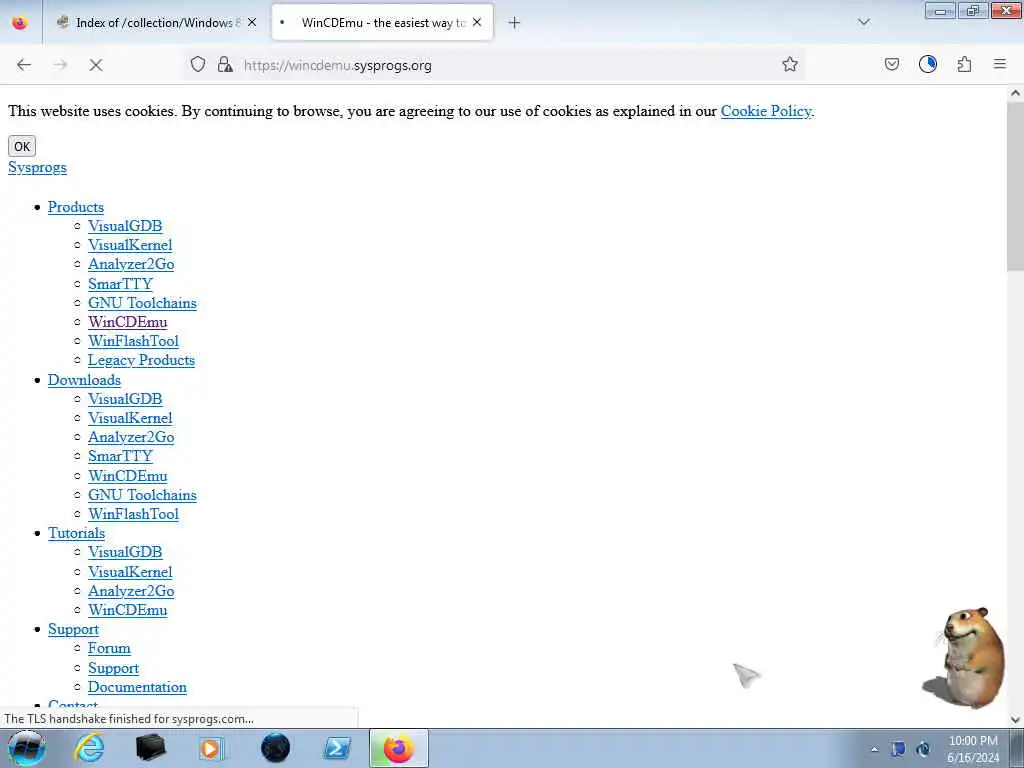Show hidden system tray icons arrow
Viewport: 1024px width, 768px height.
point(874,749)
